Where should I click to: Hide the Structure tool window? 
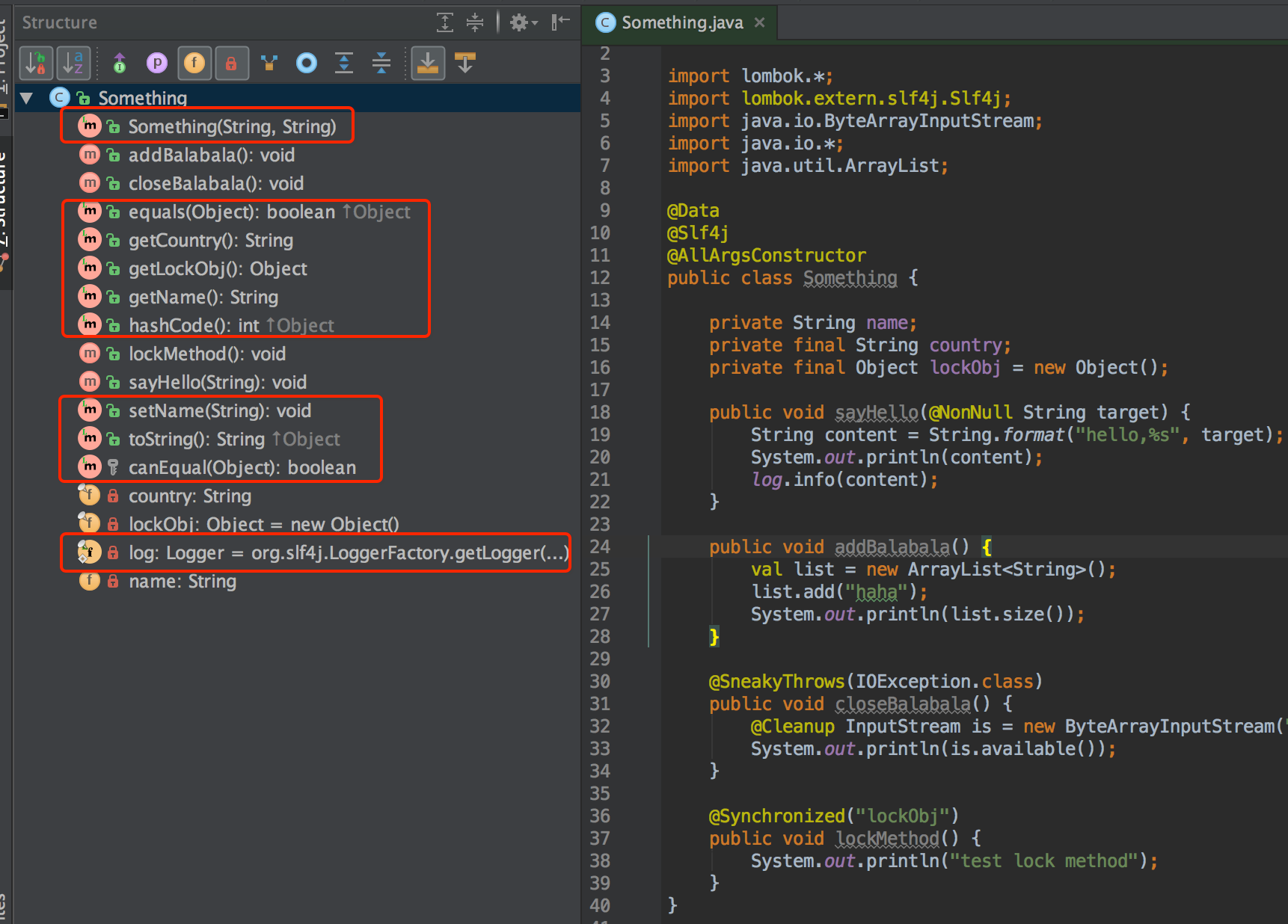point(560,22)
